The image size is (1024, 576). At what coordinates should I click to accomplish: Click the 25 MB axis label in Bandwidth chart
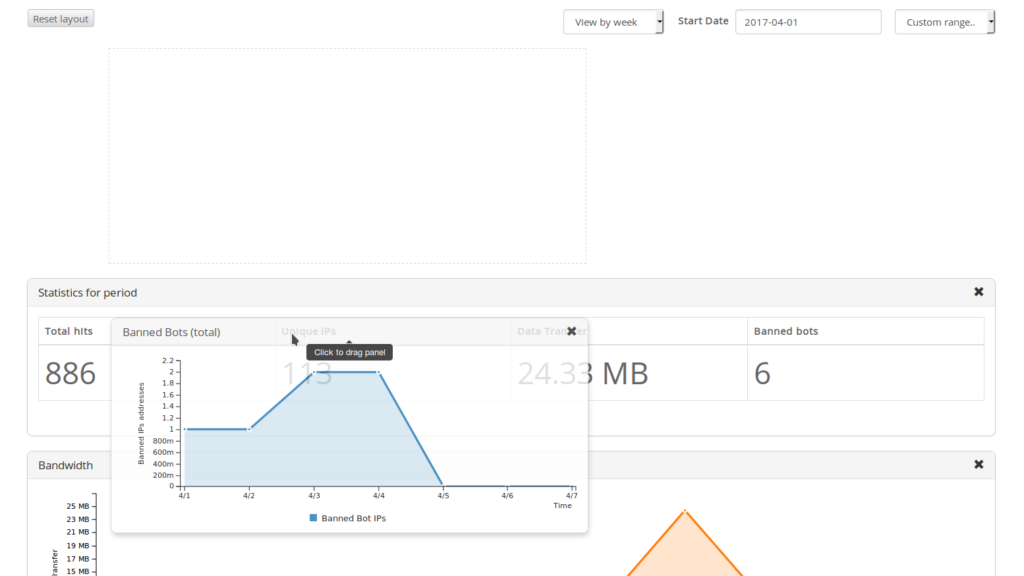pos(78,506)
